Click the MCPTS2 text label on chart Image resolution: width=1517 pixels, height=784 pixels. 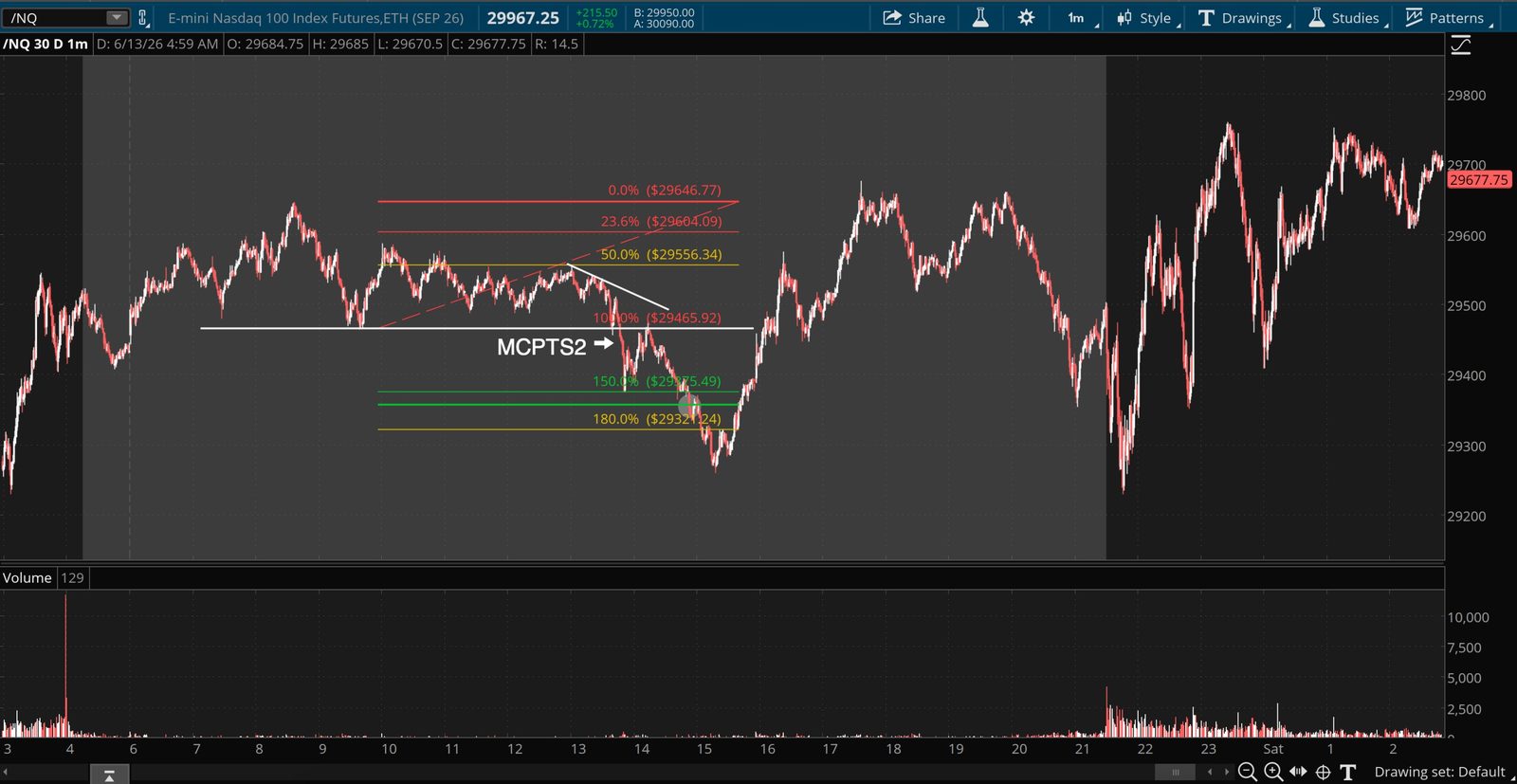(541, 347)
